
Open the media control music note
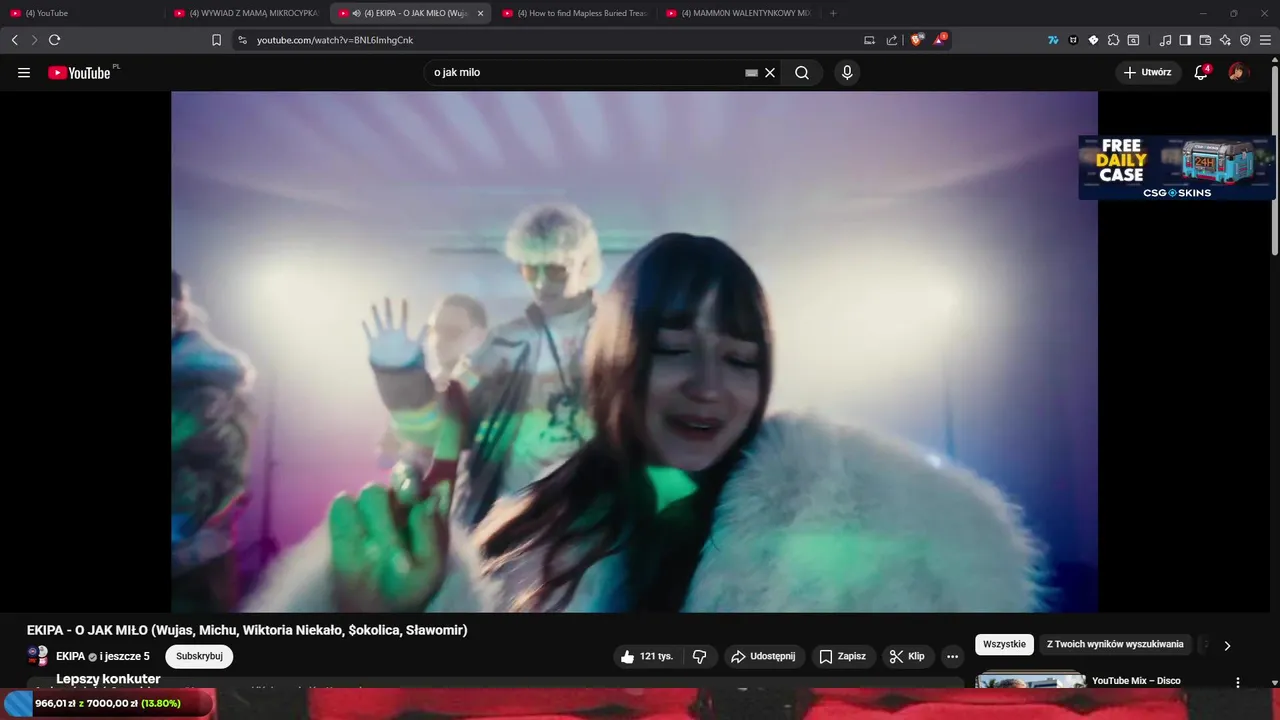click(1165, 40)
